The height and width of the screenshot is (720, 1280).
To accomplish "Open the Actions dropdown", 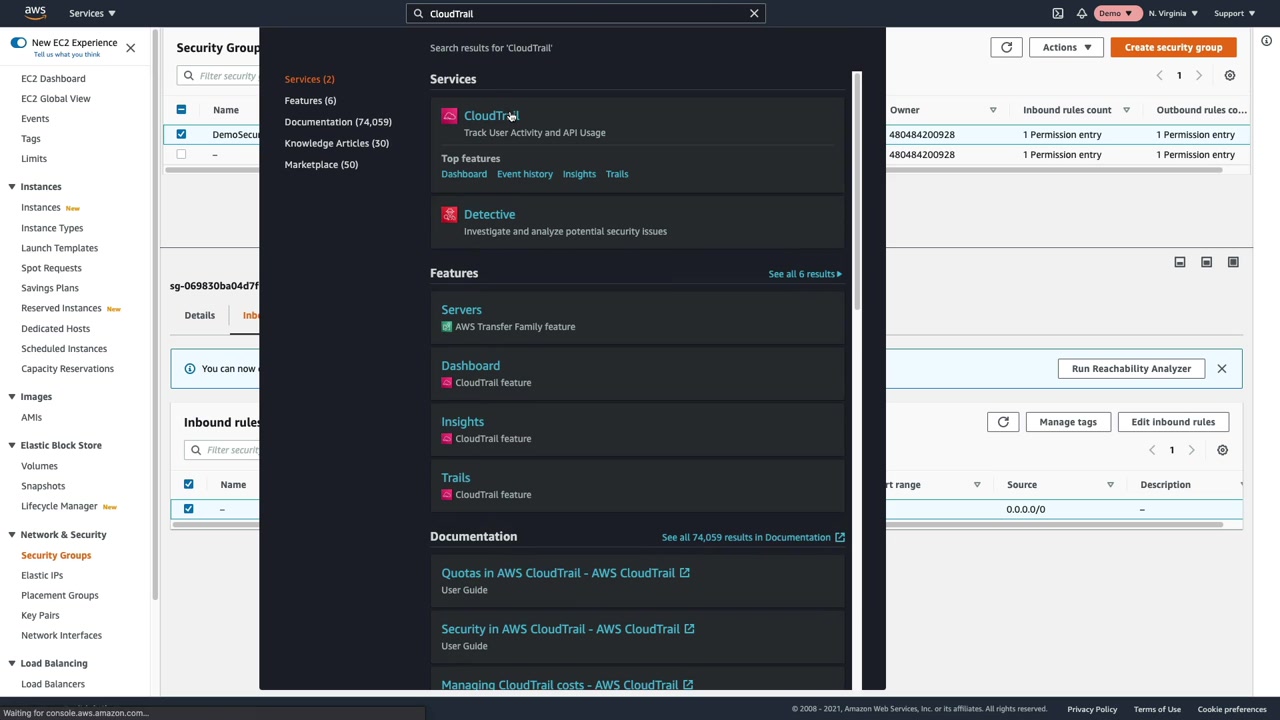I will click(1066, 47).
